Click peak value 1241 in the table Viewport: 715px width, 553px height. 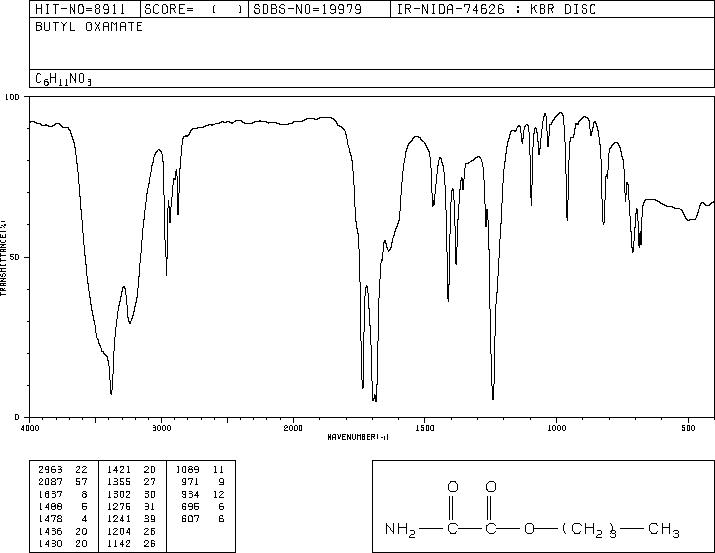[119, 519]
